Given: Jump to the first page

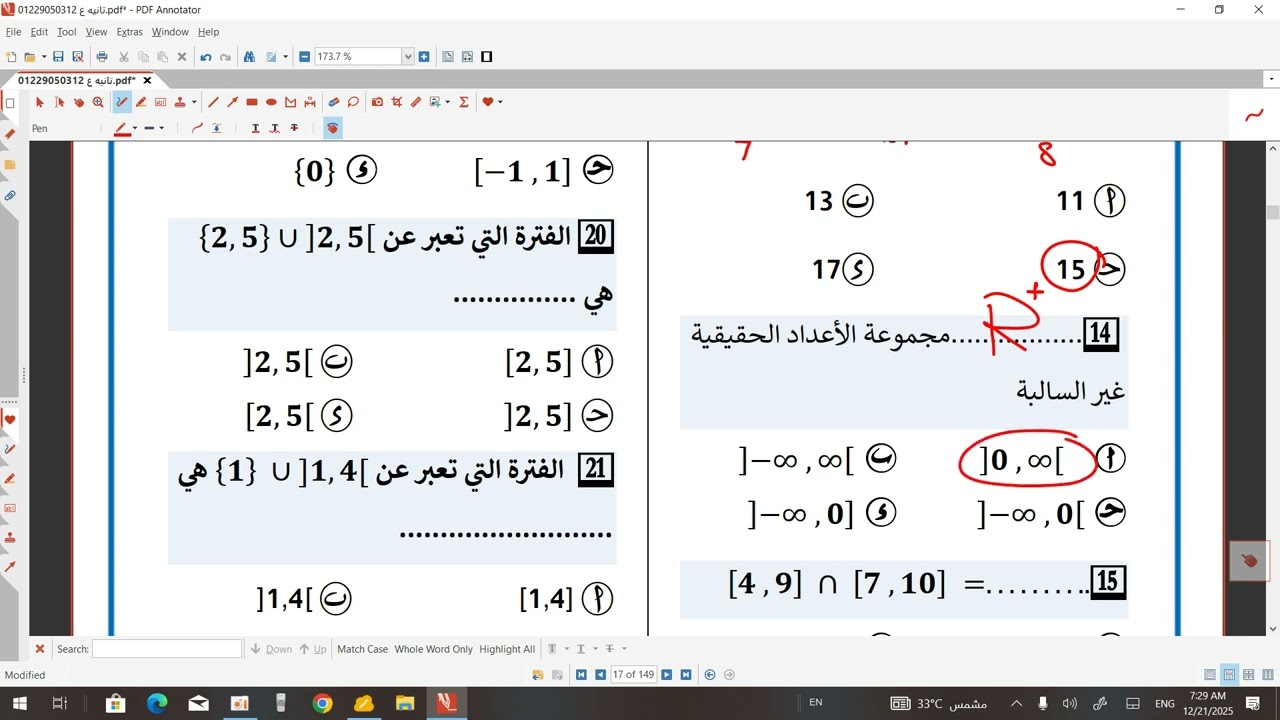Looking at the screenshot, I should [x=581, y=675].
